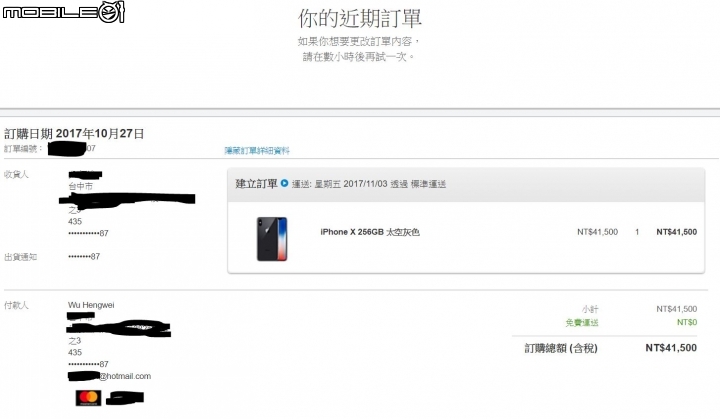Click the Mastercard payment card icon

coord(88,398)
